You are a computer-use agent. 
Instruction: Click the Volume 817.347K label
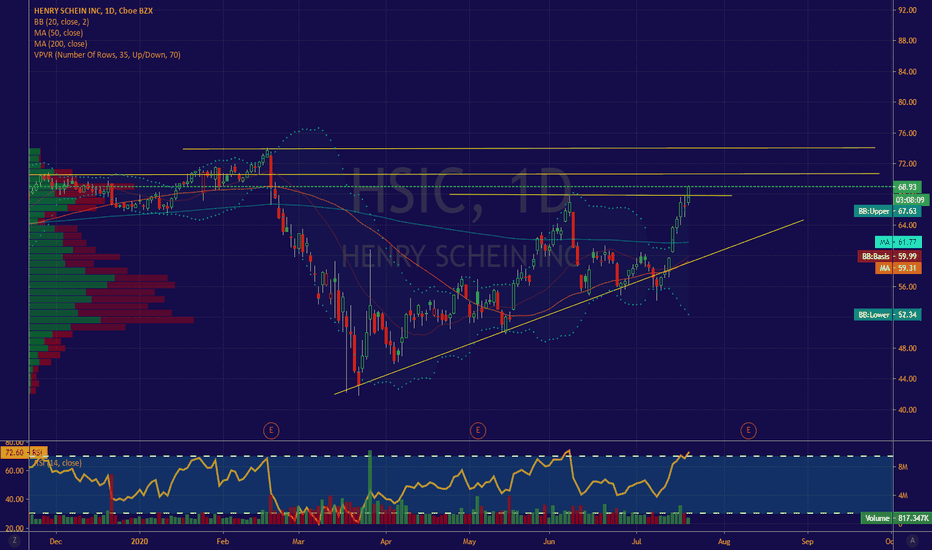[895, 518]
